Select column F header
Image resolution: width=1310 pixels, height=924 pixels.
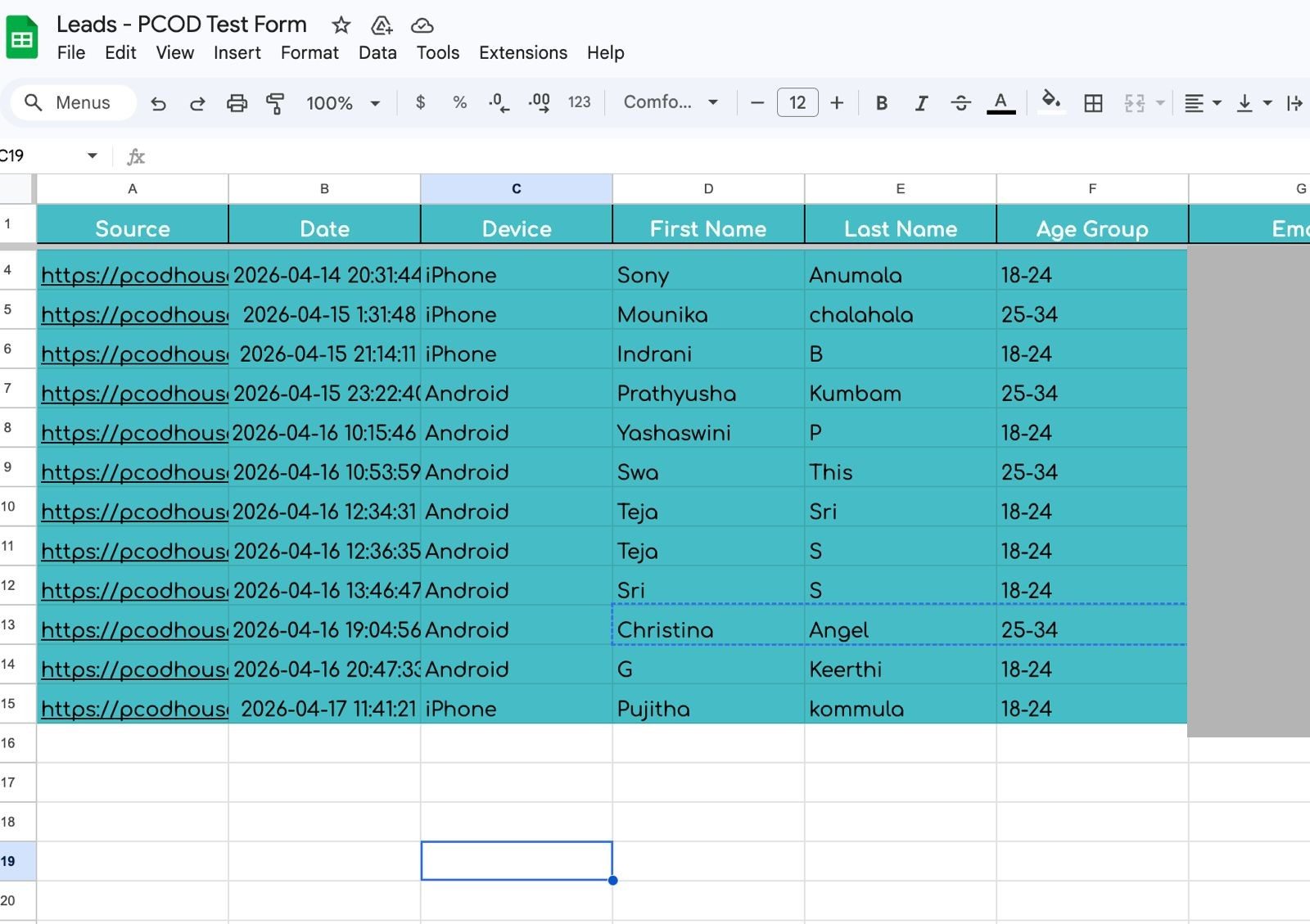1092,188
